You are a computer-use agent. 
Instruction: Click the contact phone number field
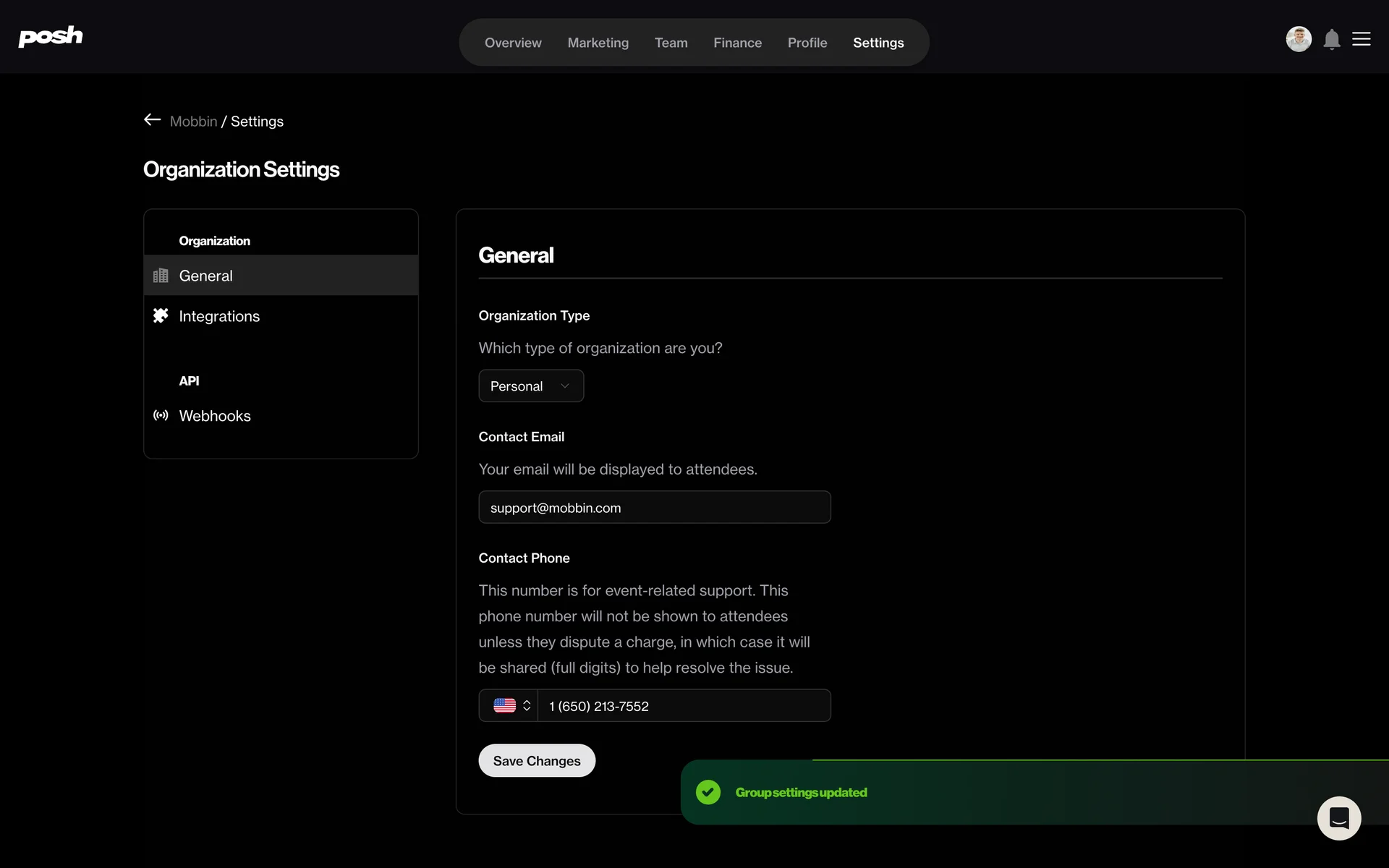[683, 706]
